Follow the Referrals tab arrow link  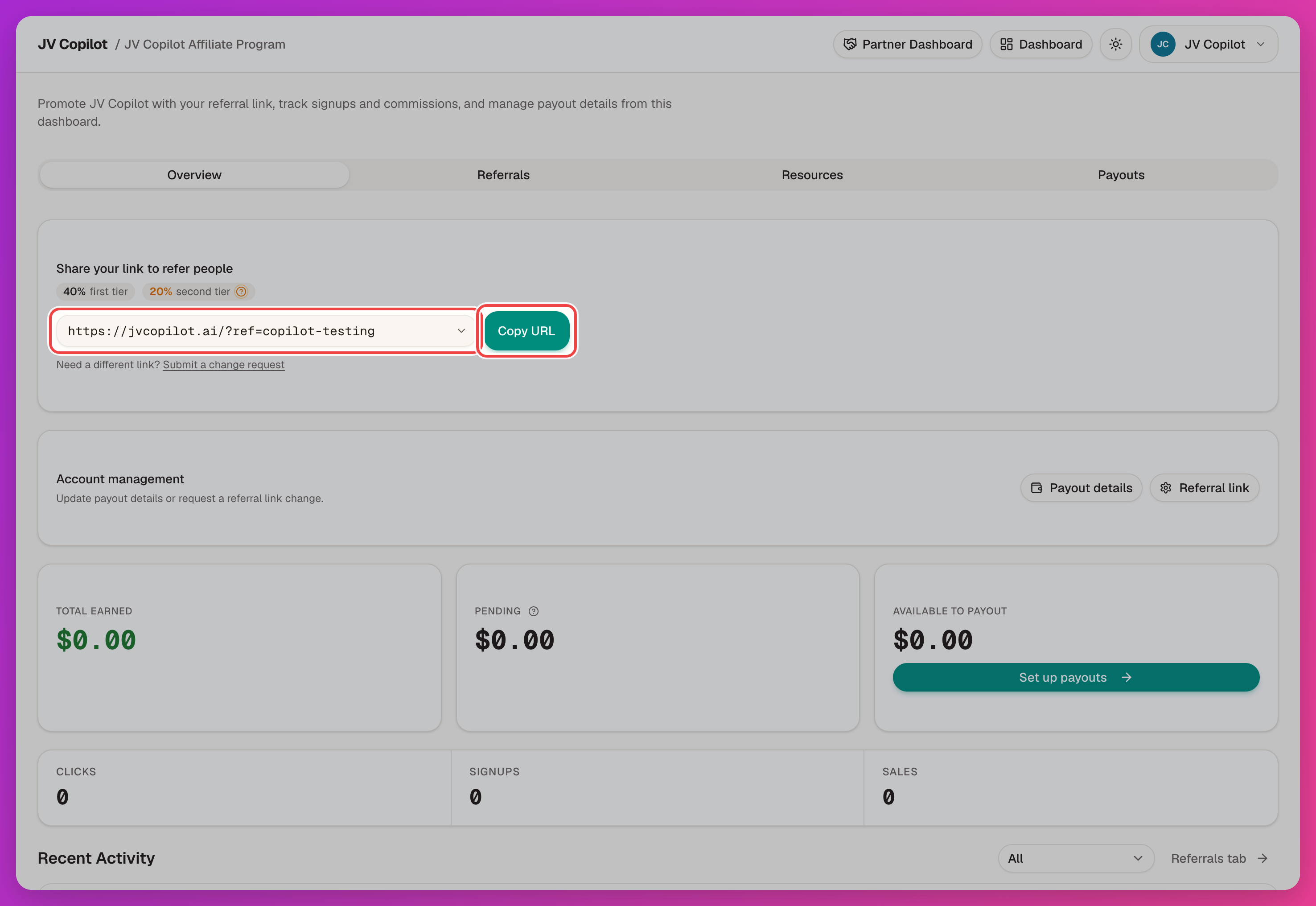click(1219, 858)
